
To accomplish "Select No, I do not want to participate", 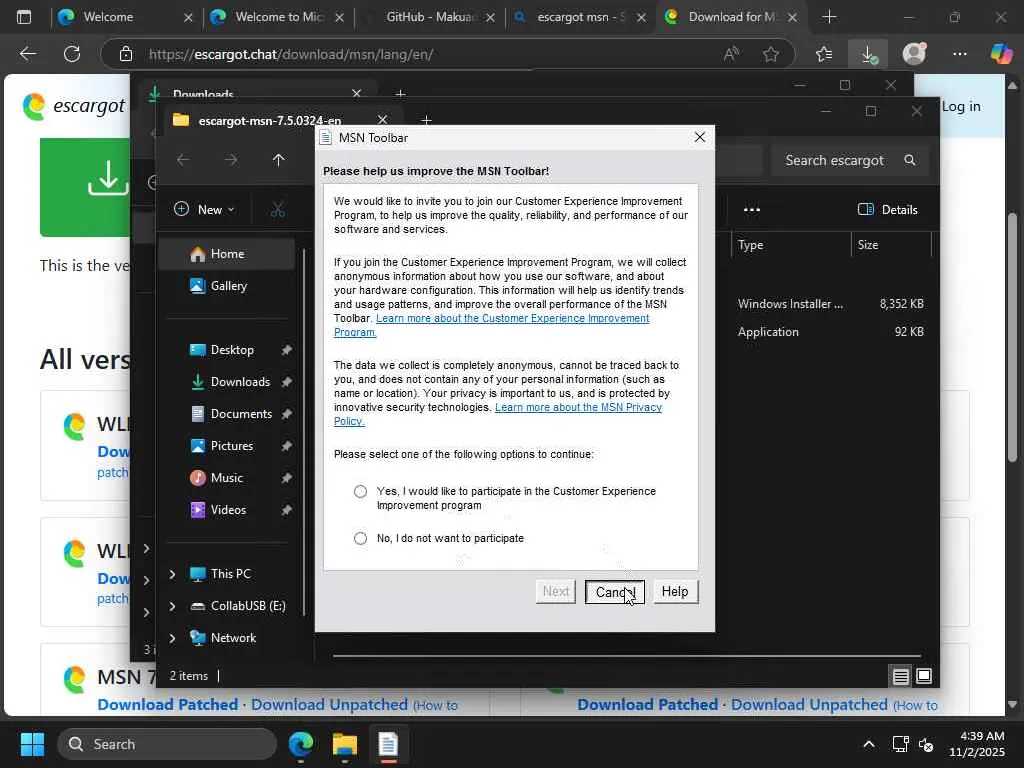I will pos(360,538).
